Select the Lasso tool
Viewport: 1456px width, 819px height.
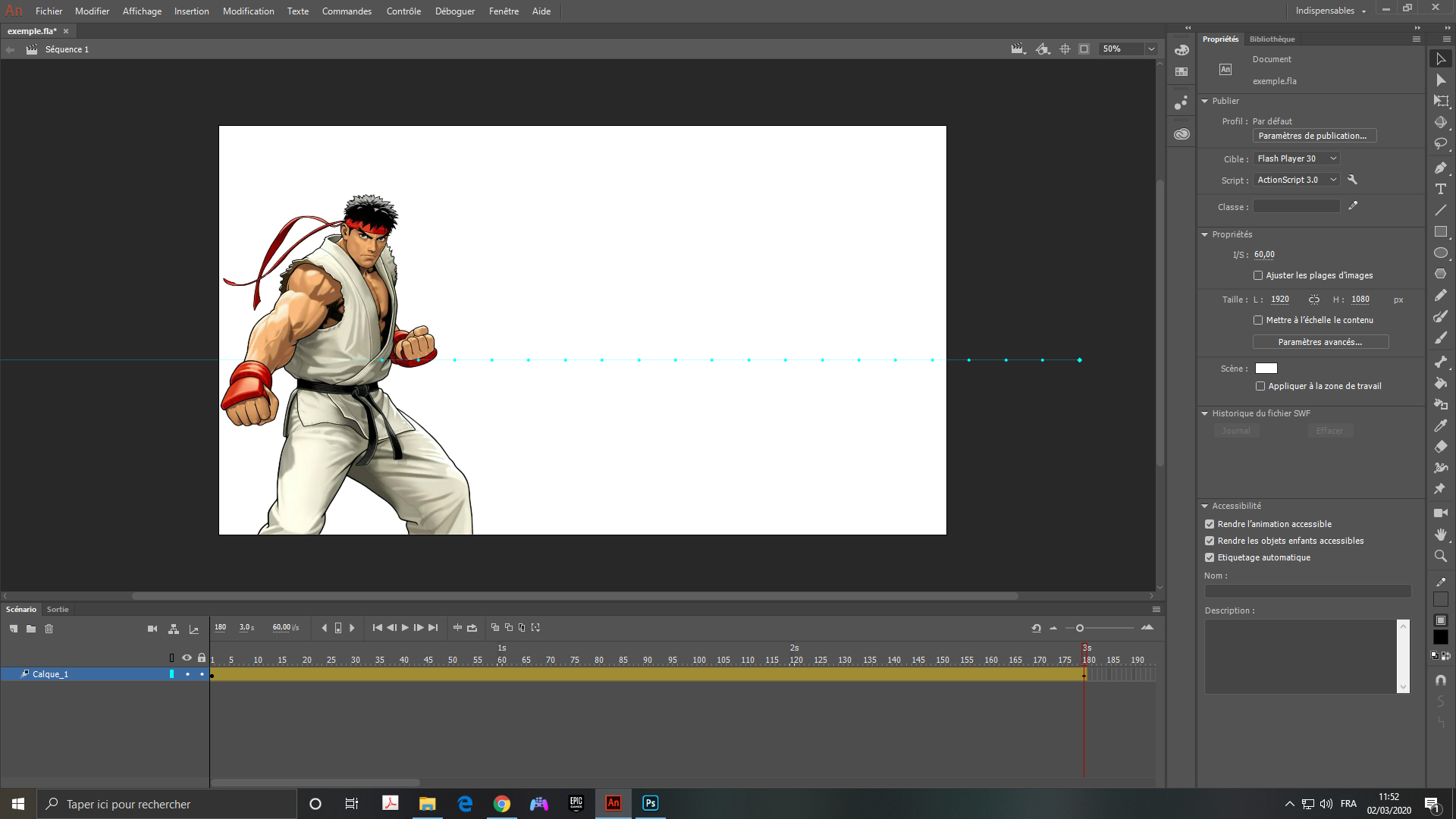pos(1441,144)
